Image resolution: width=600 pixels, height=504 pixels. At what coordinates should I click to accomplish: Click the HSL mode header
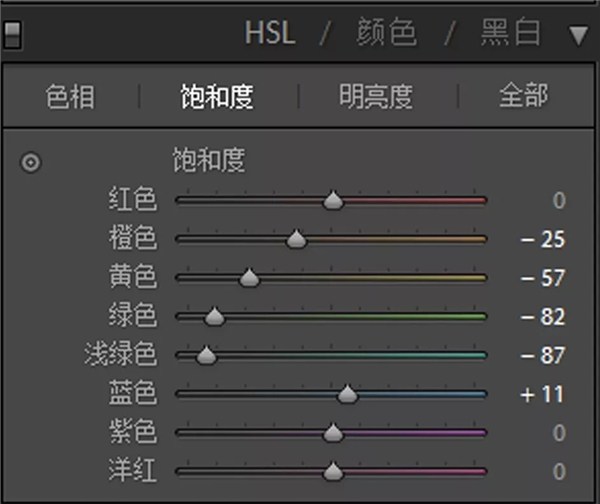point(270,33)
